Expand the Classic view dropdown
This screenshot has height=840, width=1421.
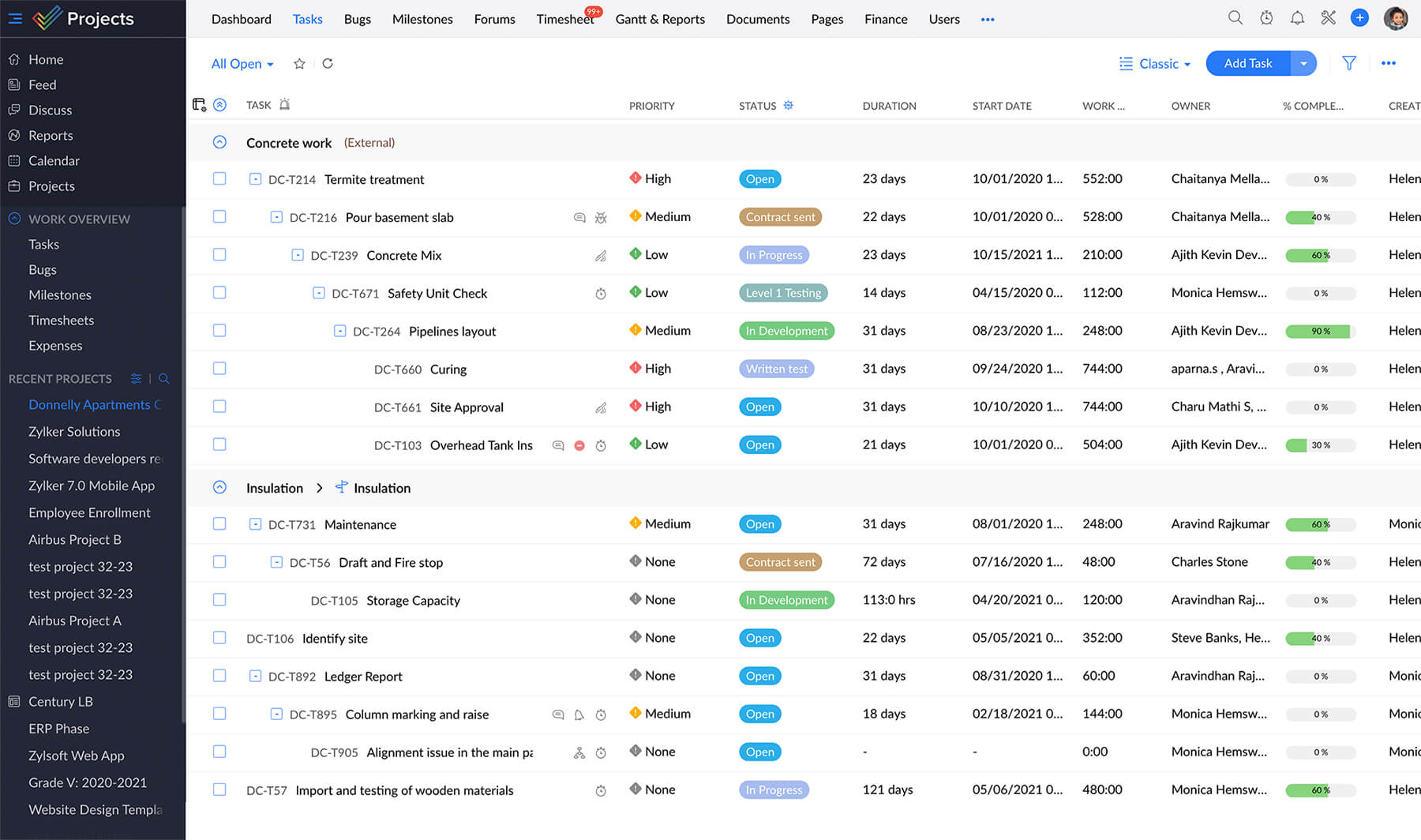[1156, 64]
